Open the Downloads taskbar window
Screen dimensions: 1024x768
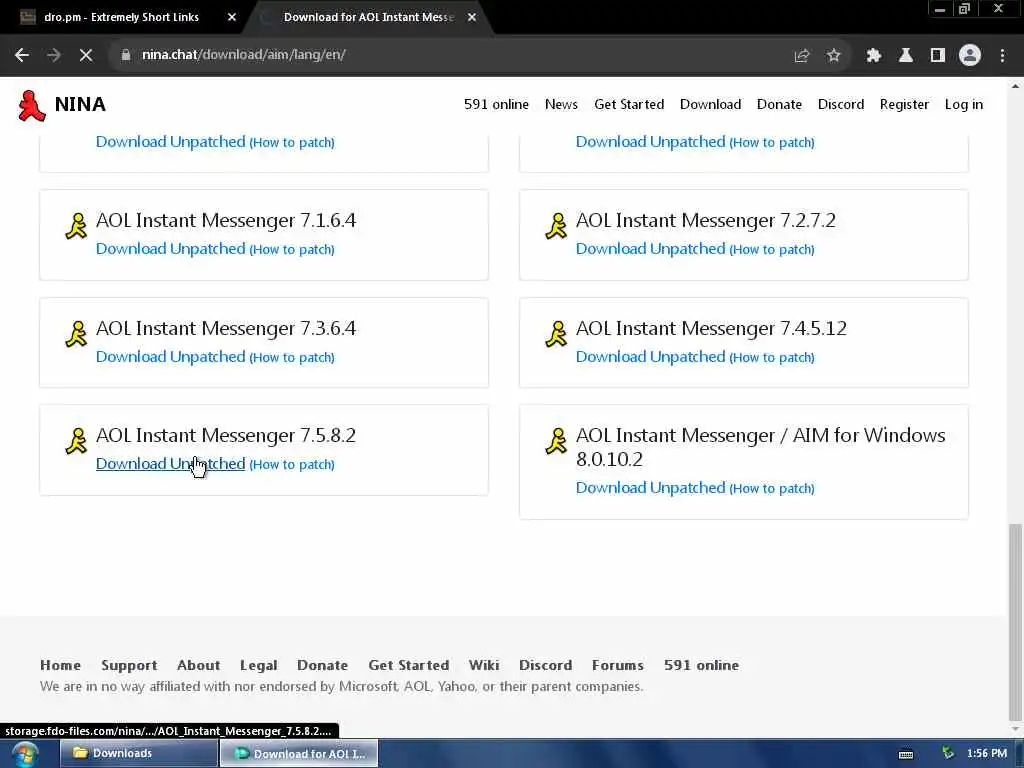pos(139,754)
